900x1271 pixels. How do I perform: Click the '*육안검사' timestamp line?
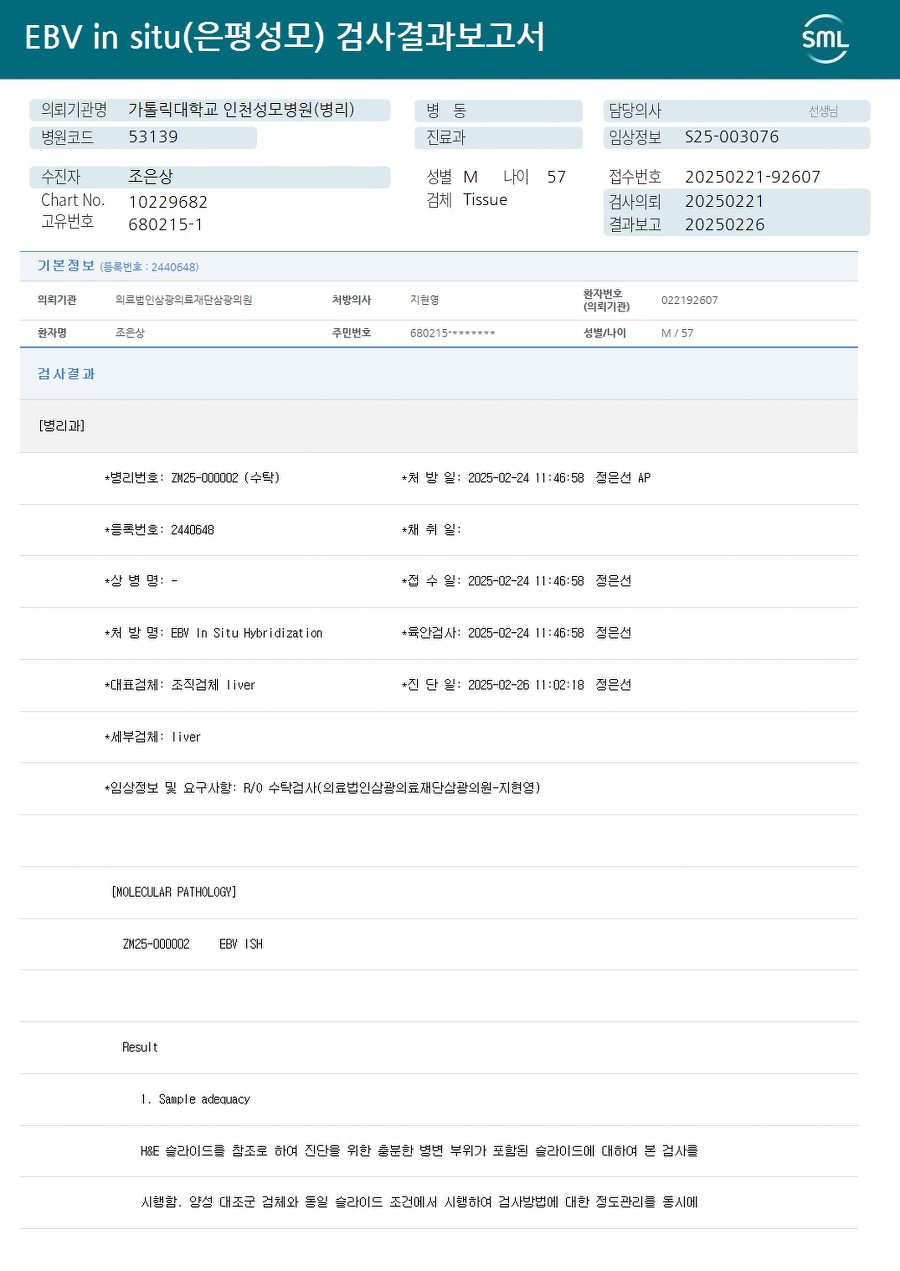coord(516,633)
